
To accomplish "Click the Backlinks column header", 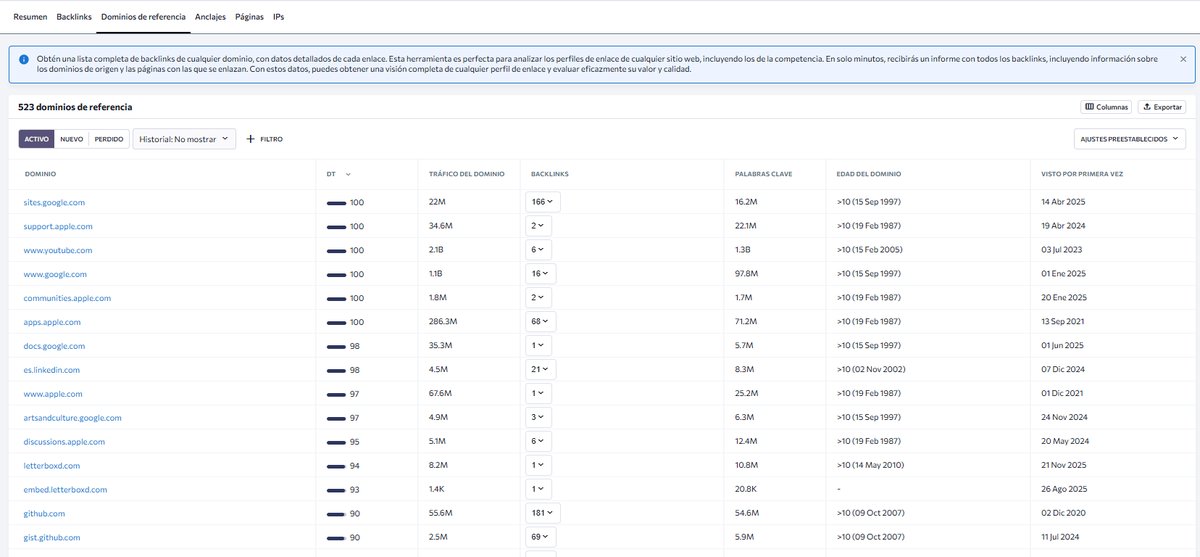I will click(549, 174).
